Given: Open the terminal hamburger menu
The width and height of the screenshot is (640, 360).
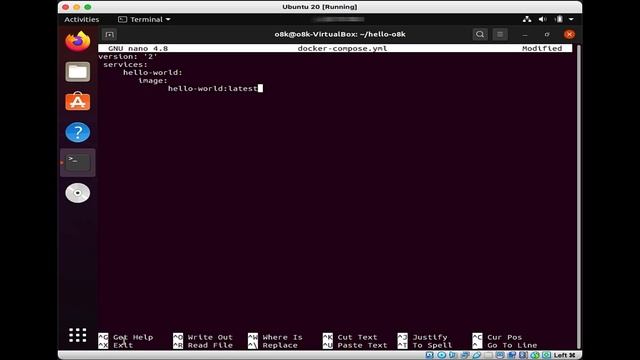Looking at the screenshot, I should [x=500, y=34].
